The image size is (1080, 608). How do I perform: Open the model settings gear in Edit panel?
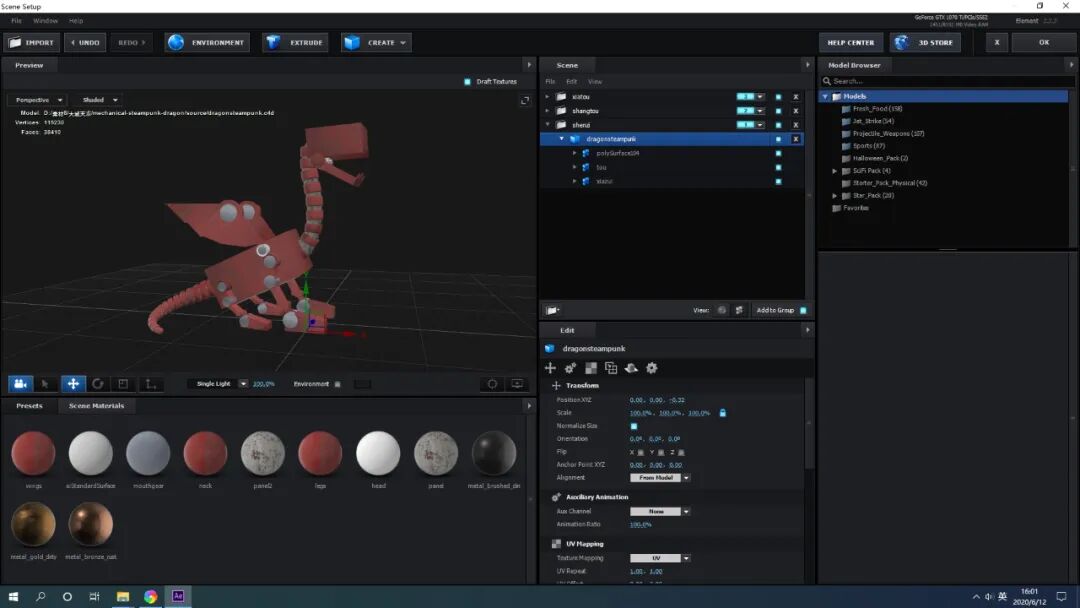tap(652, 368)
